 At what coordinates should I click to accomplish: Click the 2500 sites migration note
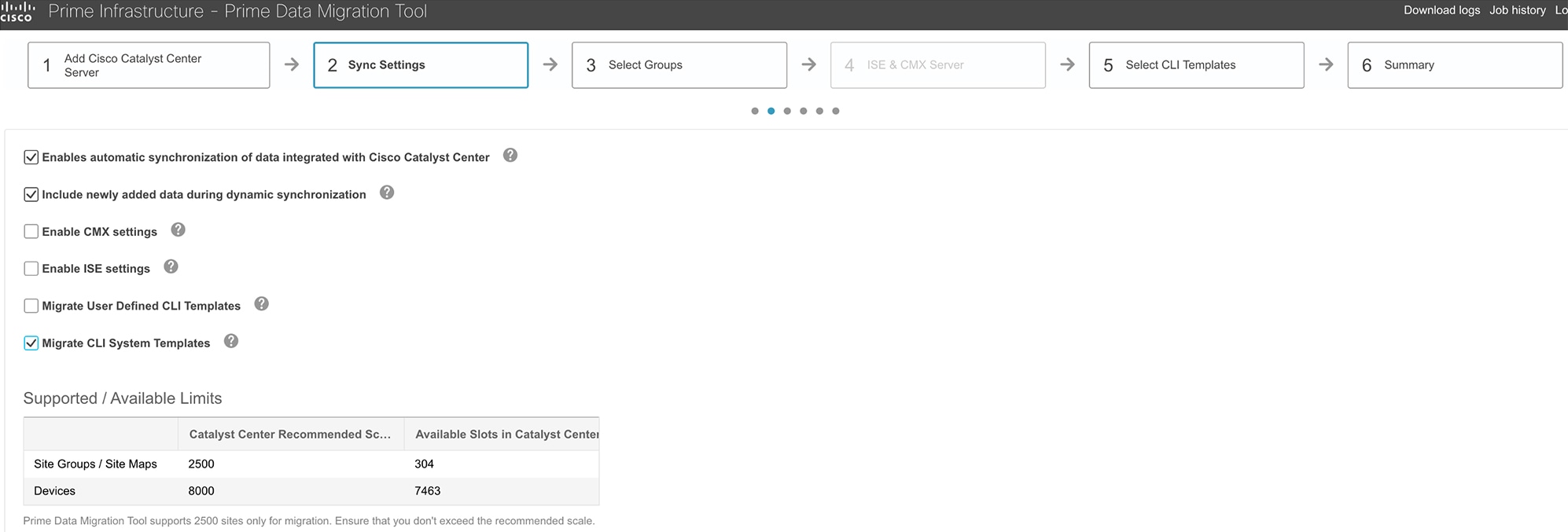[x=309, y=521]
